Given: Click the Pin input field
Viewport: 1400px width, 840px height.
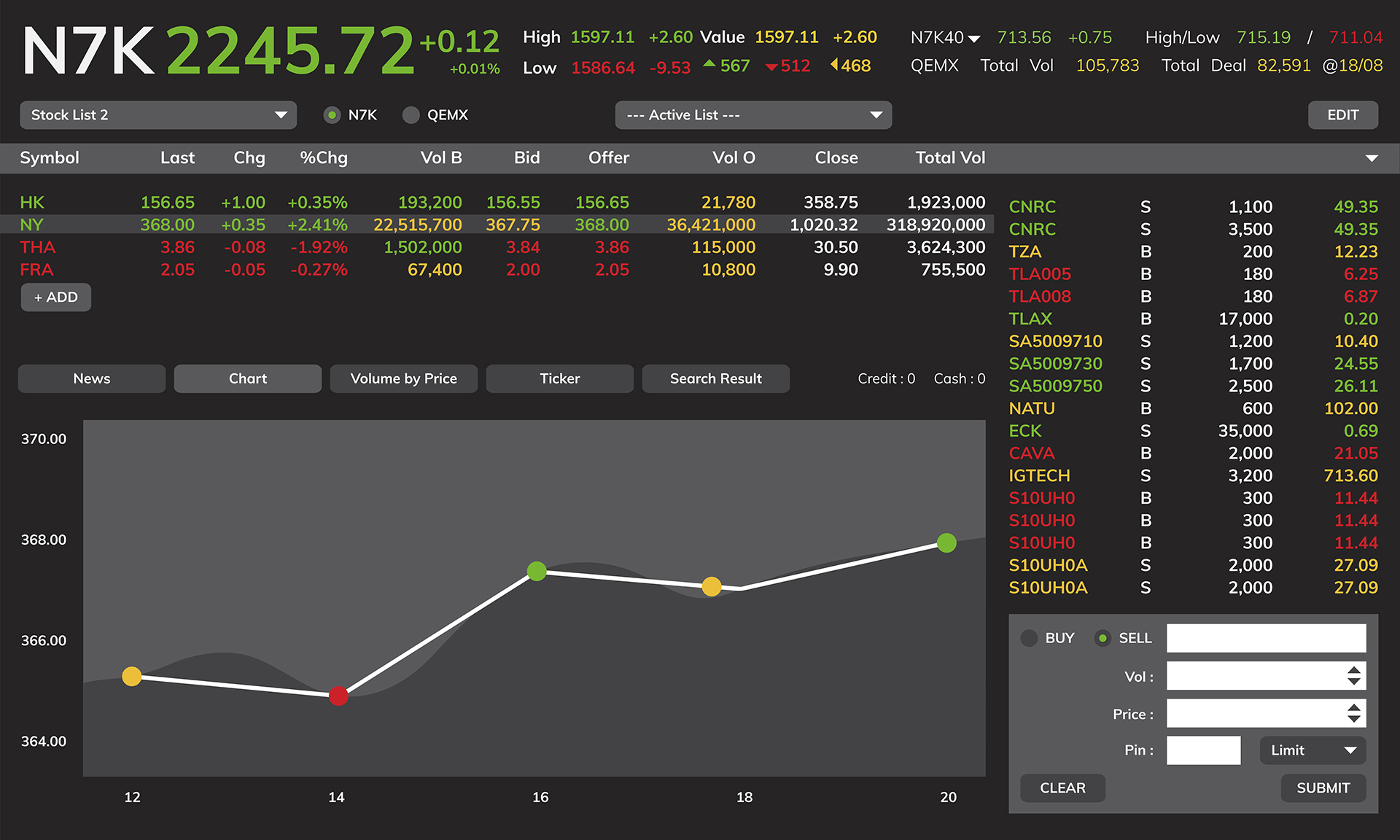Looking at the screenshot, I should tap(1203, 750).
